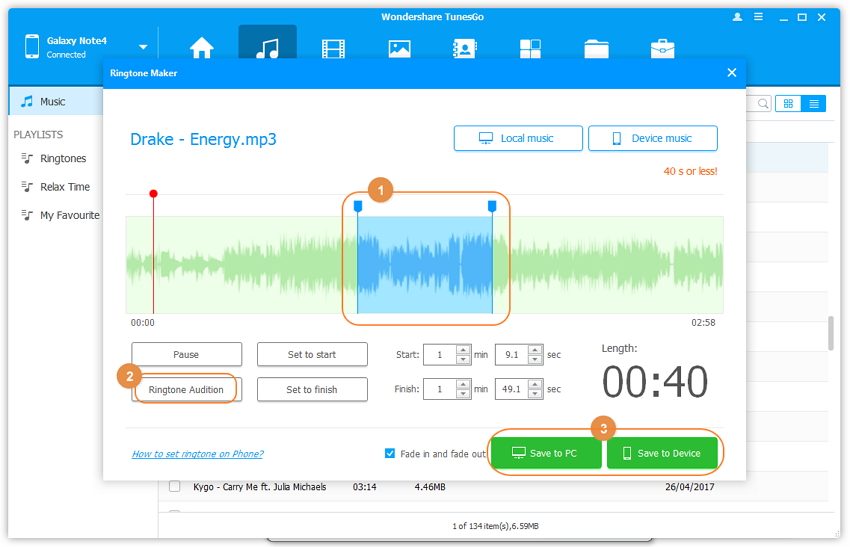
Task: Select Ringtones playlist in sidebar
Action: pos(63,159)
